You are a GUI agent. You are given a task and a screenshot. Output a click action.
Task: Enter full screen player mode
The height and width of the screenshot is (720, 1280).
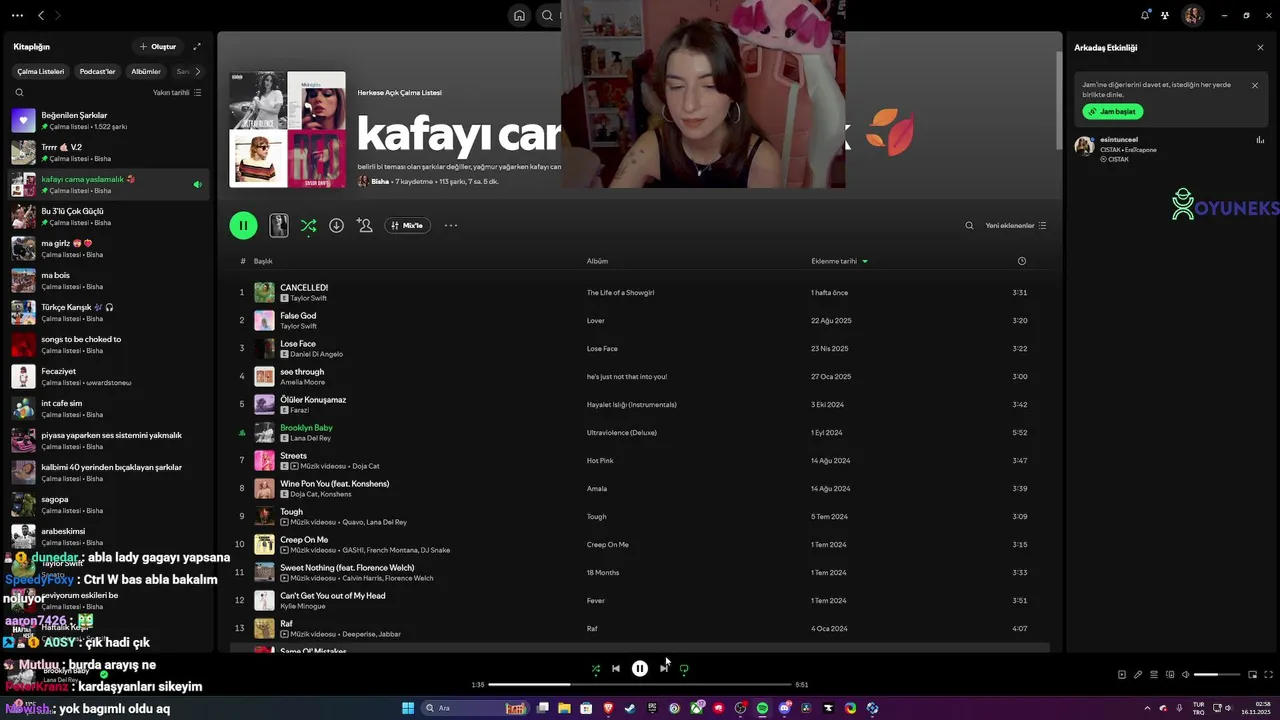point(1269,675)
